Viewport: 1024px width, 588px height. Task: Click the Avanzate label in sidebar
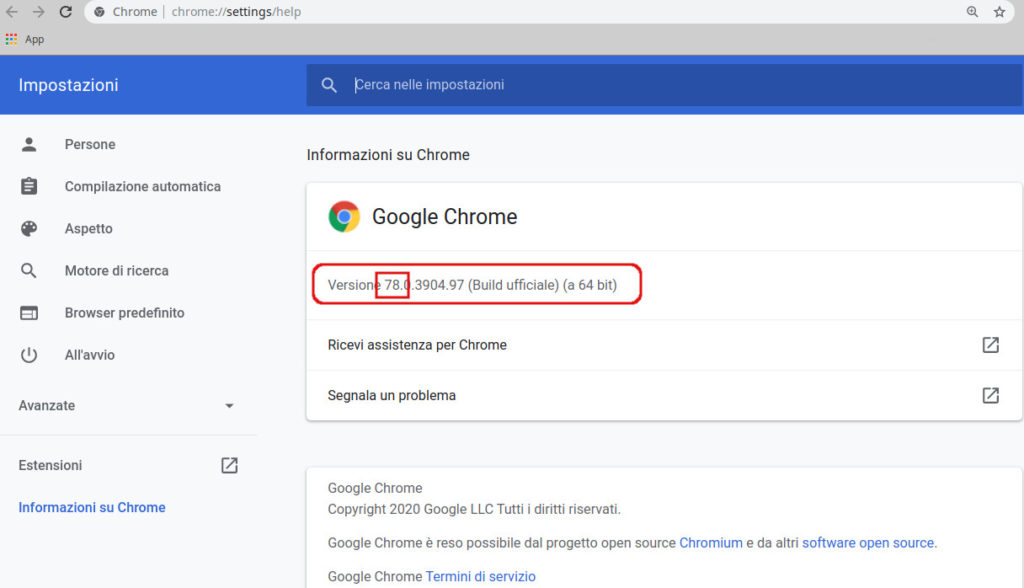pyautogui.click(x=47, y=406)
